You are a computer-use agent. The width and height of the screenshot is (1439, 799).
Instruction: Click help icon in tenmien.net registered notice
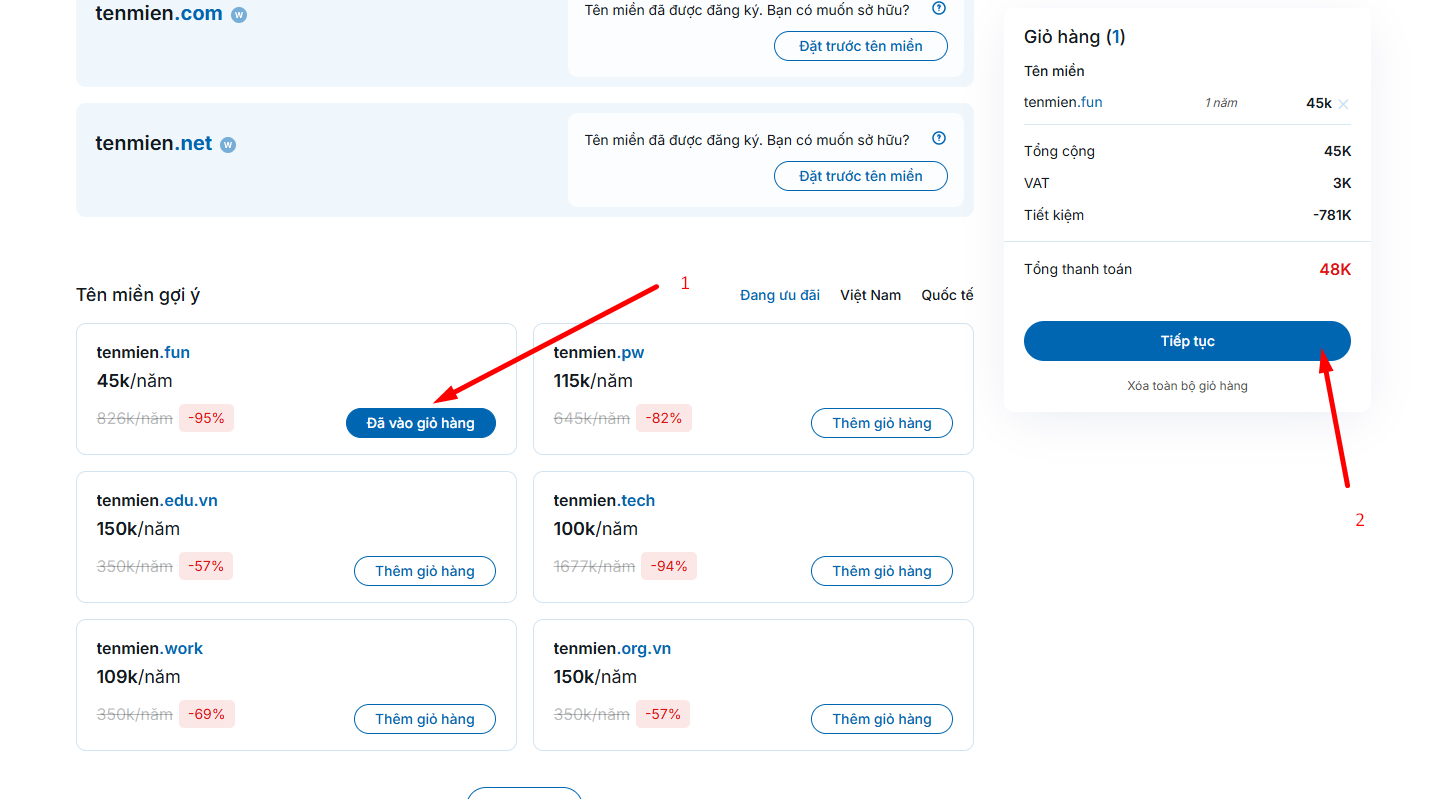[939, 139]
